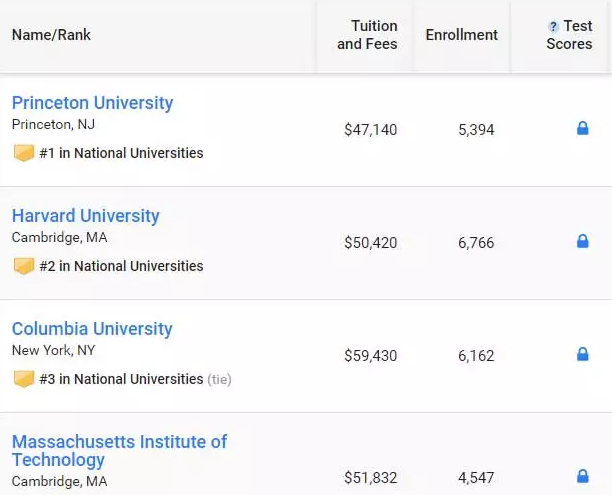Click Columbia's test scores lock icon
The image size is (612, 495).
tap(583, 354)
